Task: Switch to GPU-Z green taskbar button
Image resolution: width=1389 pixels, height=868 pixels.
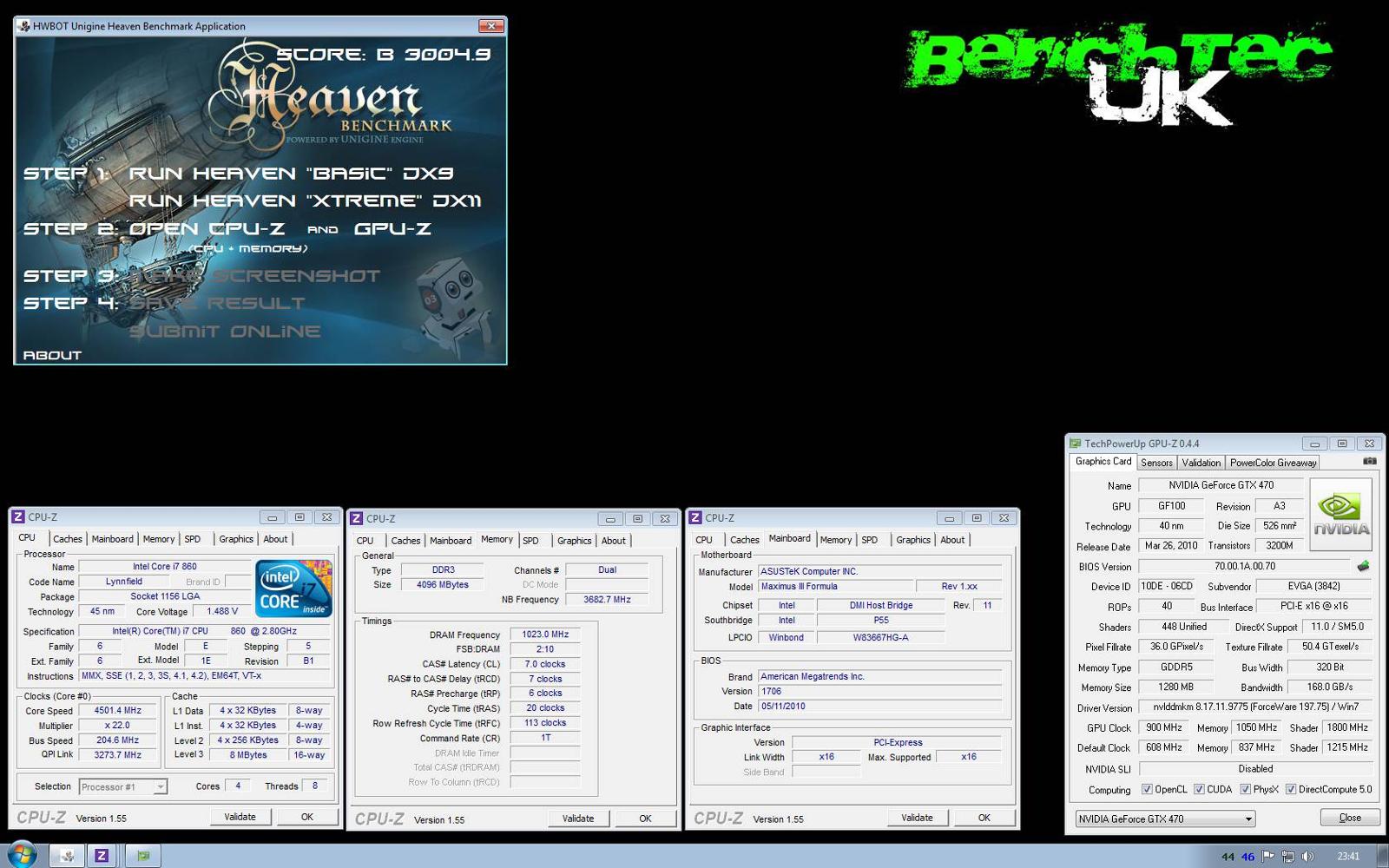Action: [143, 856]
